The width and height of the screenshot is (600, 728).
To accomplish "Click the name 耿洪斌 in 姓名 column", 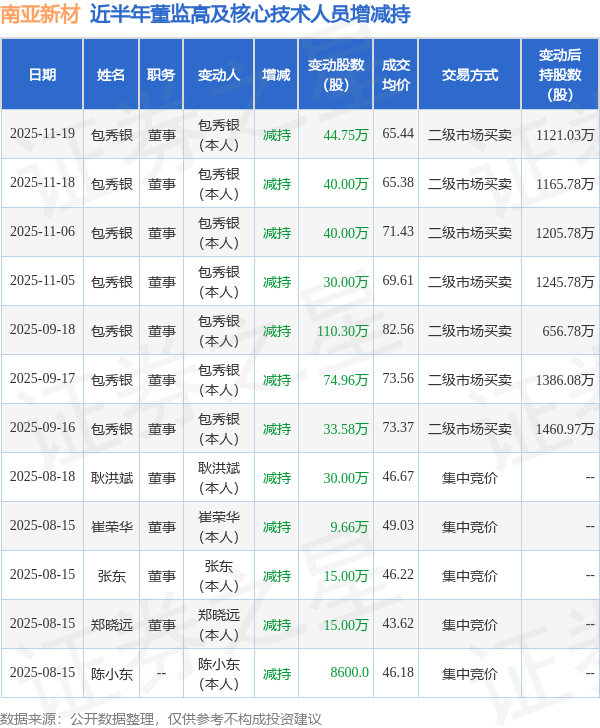I will point(111,478).
